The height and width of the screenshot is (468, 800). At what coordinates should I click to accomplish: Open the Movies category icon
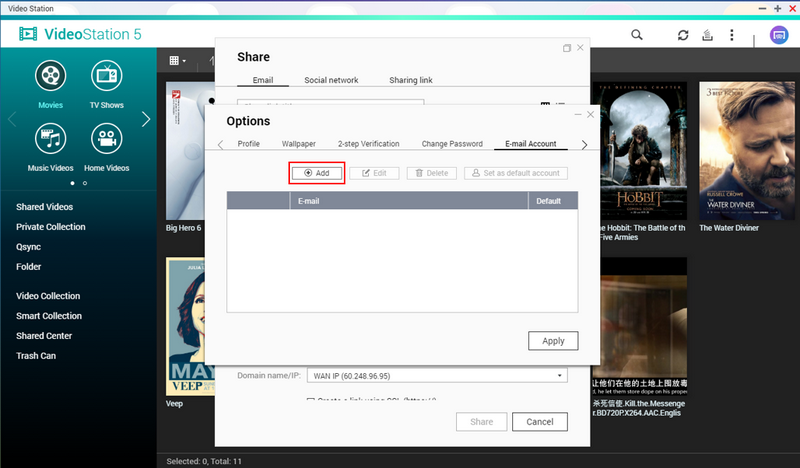50,76
